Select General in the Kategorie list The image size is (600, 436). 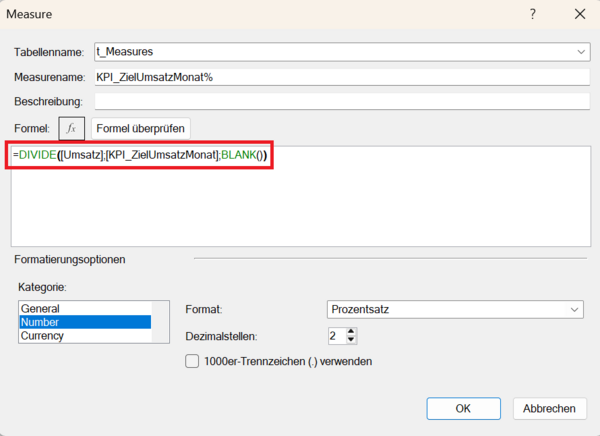(41, 309)
